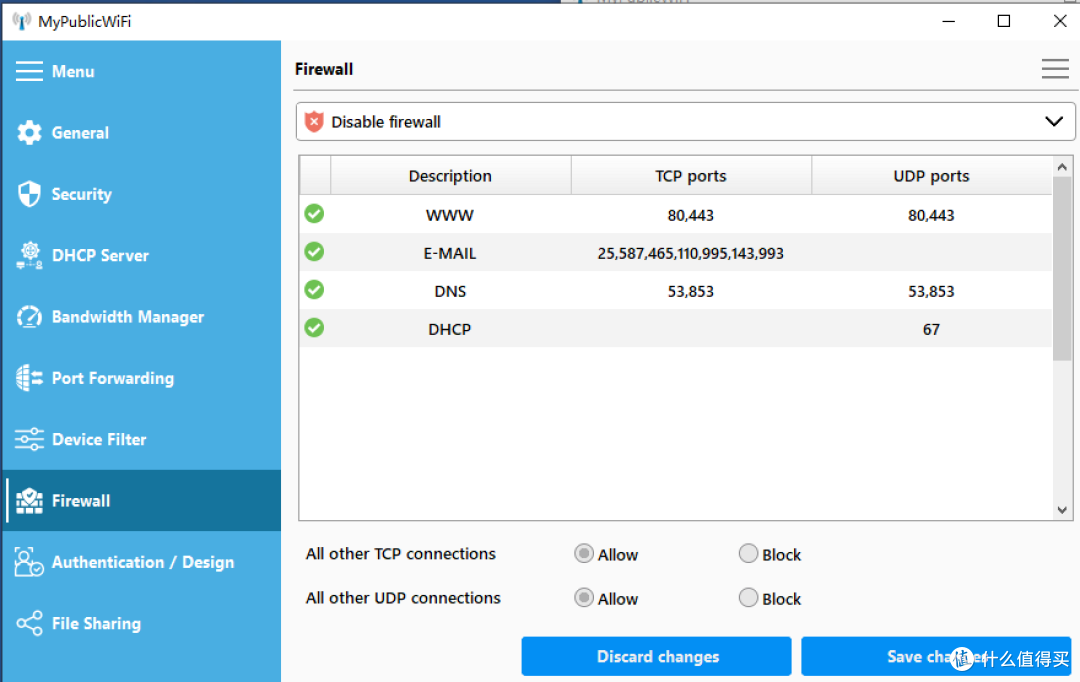Image resolution: width=1080 pixels, height=682 pixels.
Task: Open the Disable firewall combo box
Action: point(685,122)
